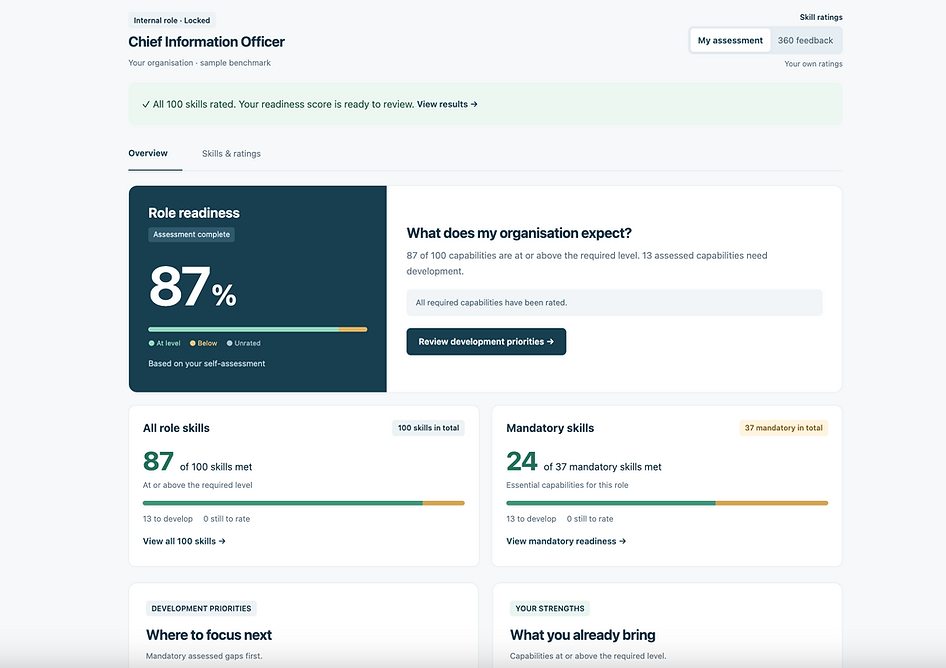
Task: Click 'All required capabilities have been rated.' notice
Action: (x=614, y=303)
